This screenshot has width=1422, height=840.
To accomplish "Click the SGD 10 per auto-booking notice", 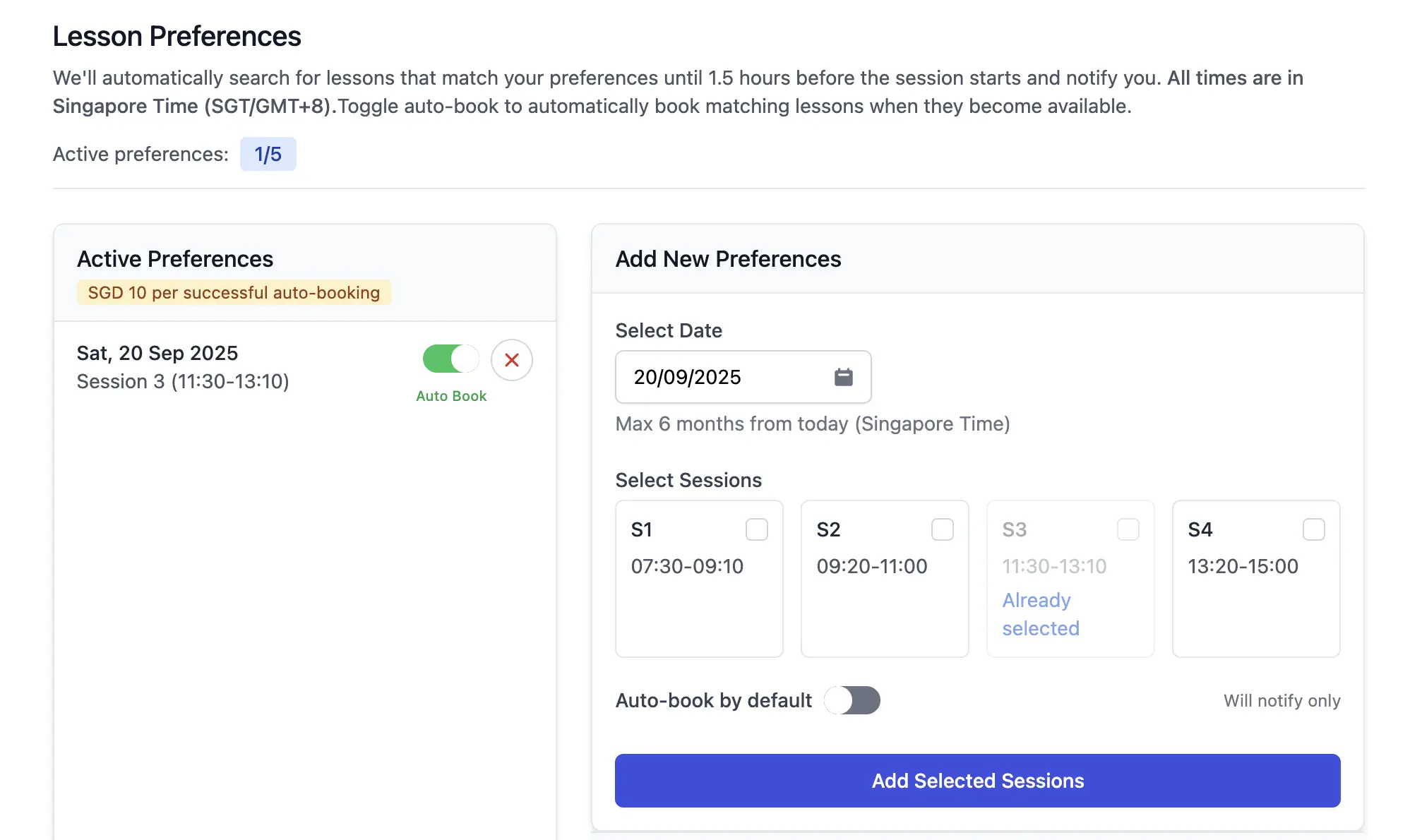I will click(234, 292).
